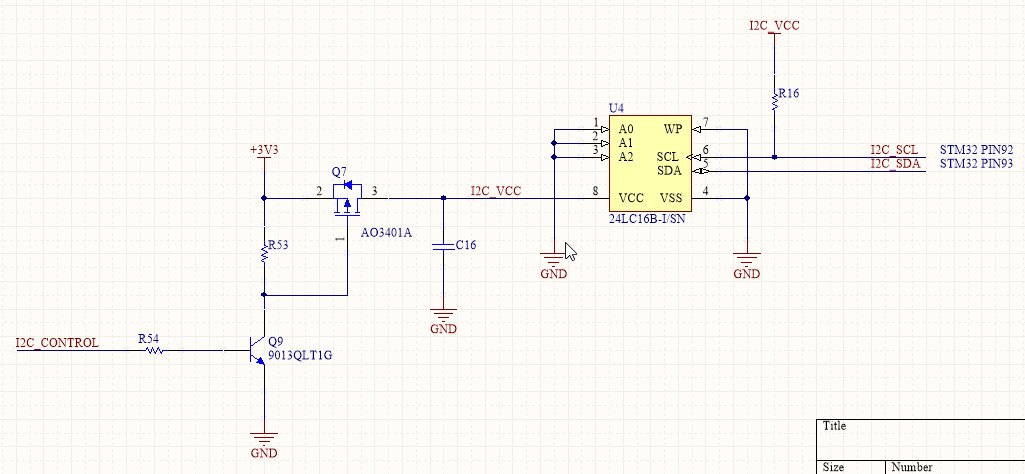Select resistor R54 on I2C_CONTROL line
The width and height of the screenshot is (1025, 474).
point(149,351)
